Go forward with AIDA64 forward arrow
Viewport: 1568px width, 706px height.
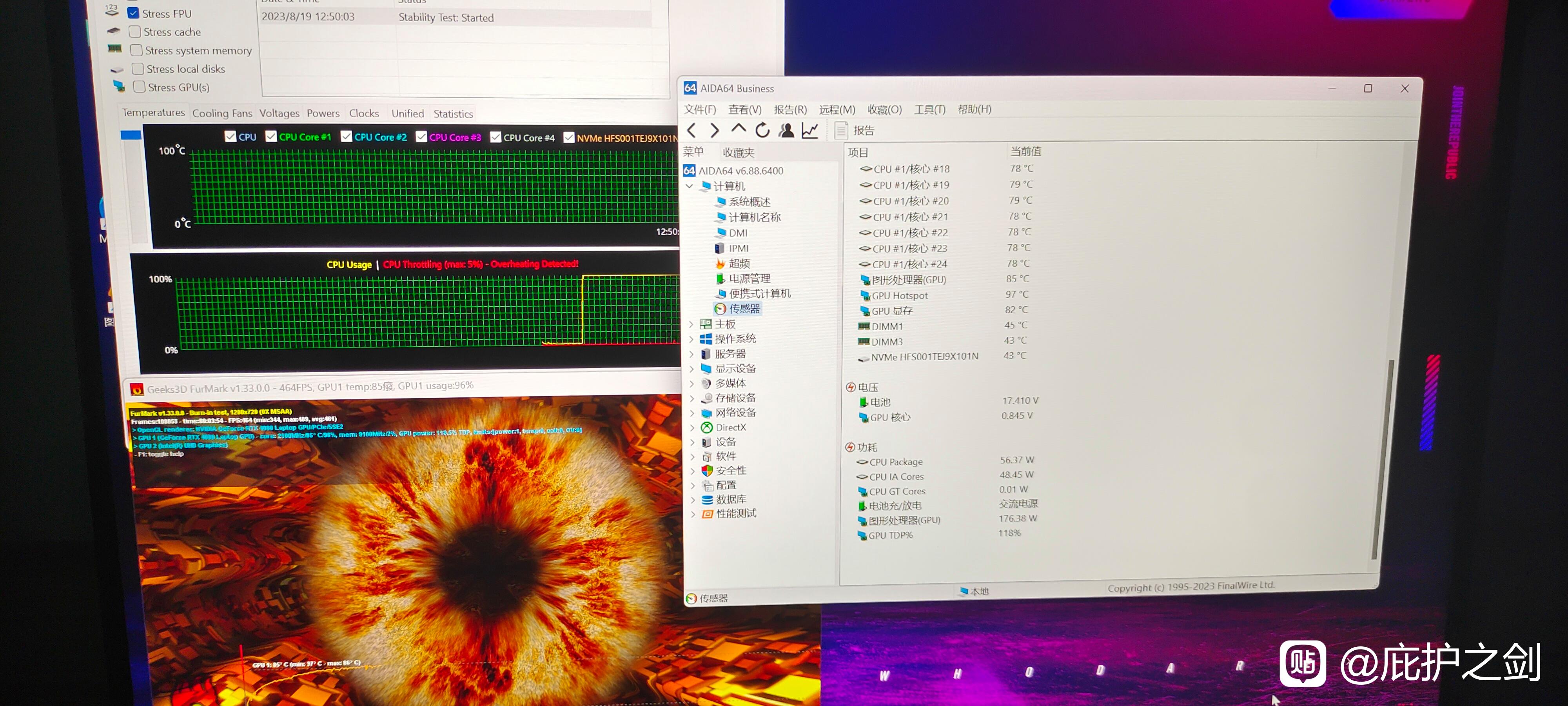tap(715, 130)
